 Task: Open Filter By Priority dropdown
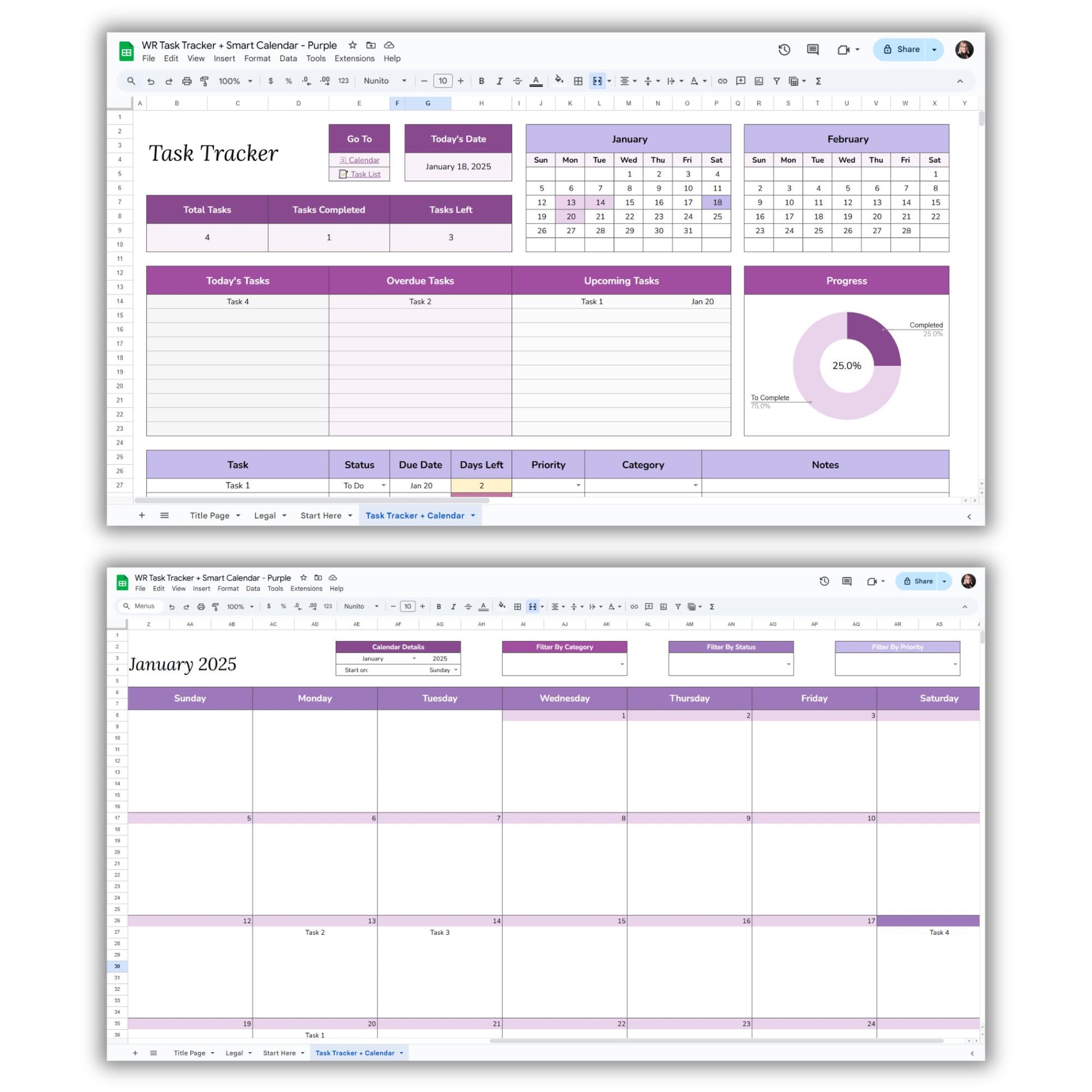(x=955, y=664)
